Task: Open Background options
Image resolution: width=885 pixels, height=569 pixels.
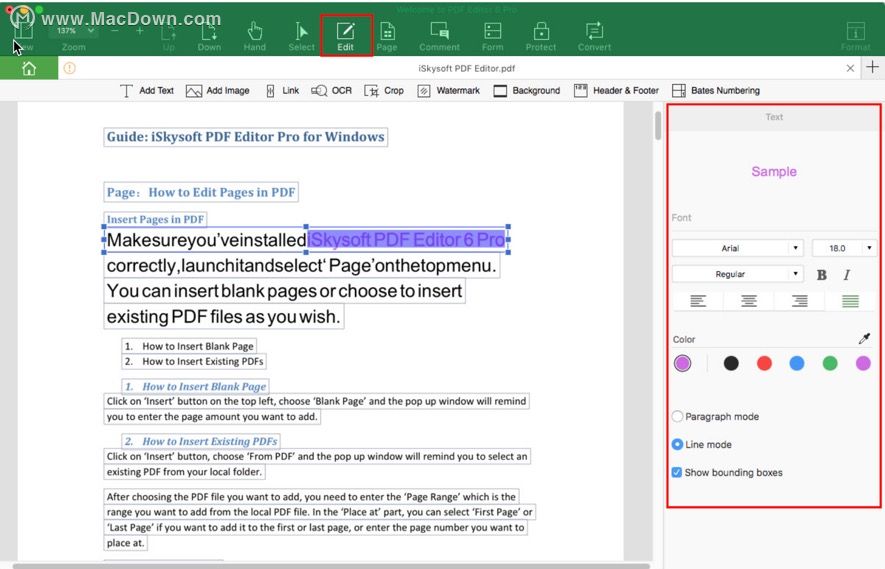Action: (x=527, y=90)
